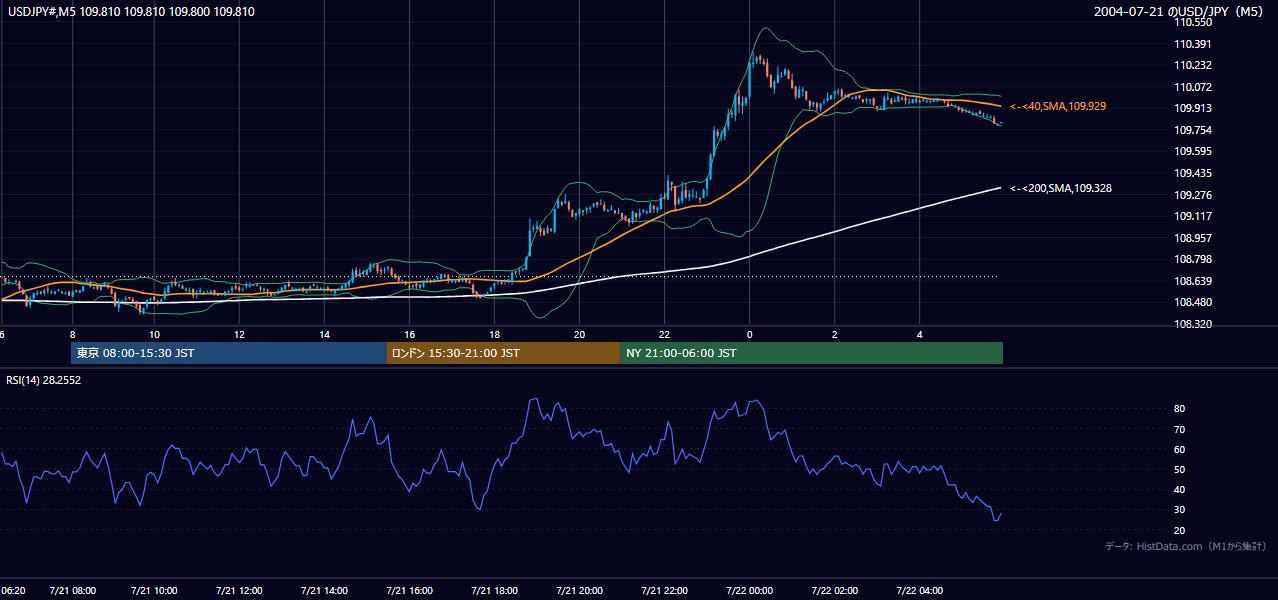This screenshot has width=1278, height=600.
Task: Select the London 15:30-21:00 JST session bar
Action: pyautogui.click(x=503, y=353)
